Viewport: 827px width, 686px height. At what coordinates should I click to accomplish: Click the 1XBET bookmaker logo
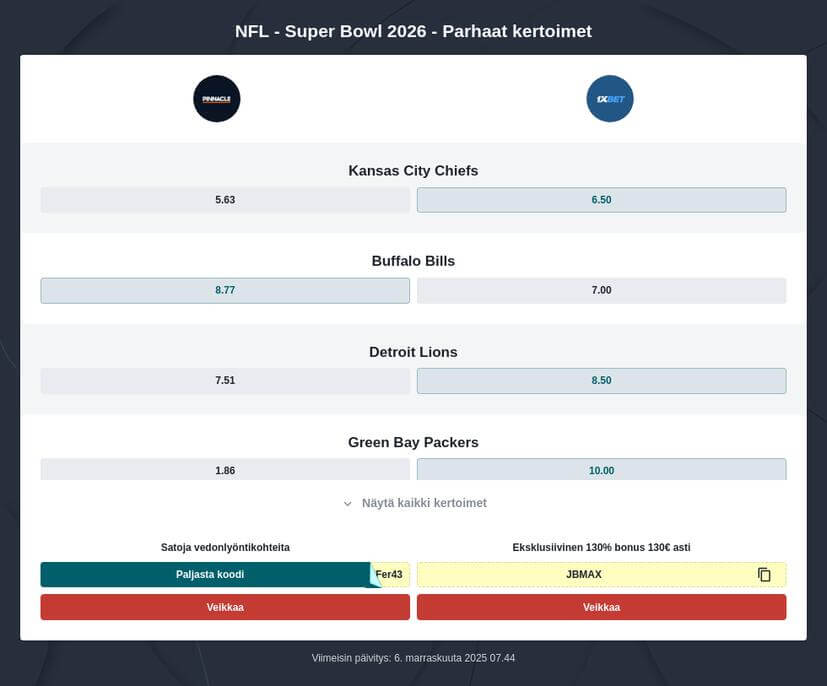click(x=610, y=98)
